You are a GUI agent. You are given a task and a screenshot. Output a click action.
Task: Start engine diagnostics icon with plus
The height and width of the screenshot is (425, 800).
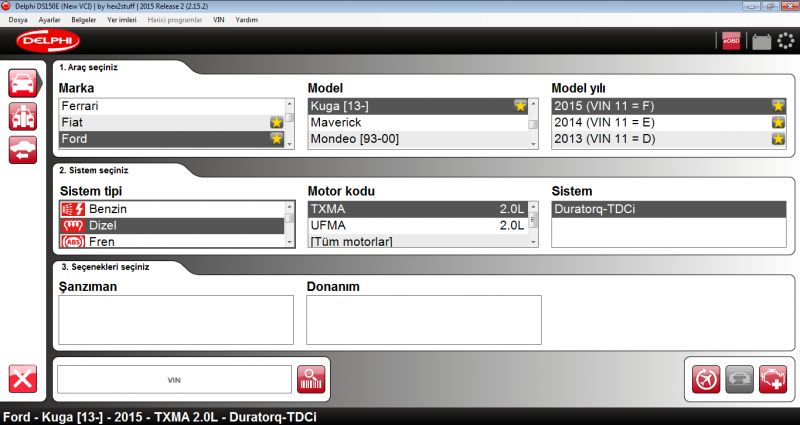[x=773, y=380]
